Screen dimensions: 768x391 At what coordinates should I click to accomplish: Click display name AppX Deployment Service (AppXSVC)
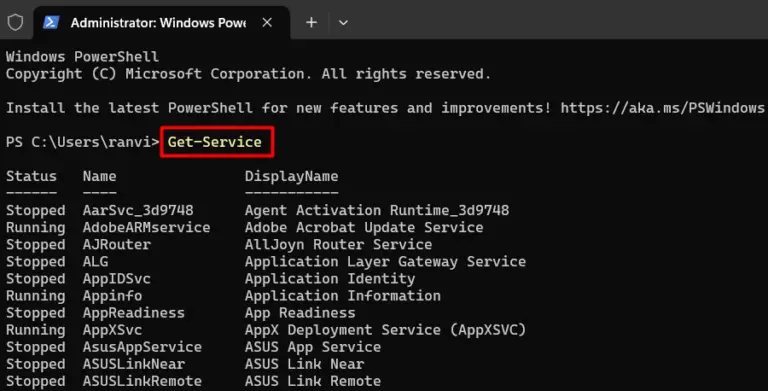tap(385, 330)
